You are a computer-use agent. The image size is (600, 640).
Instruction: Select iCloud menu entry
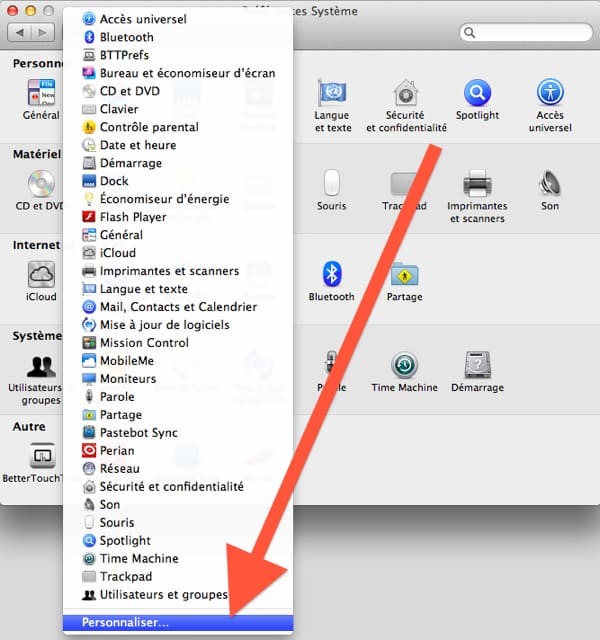coord(178,253)
